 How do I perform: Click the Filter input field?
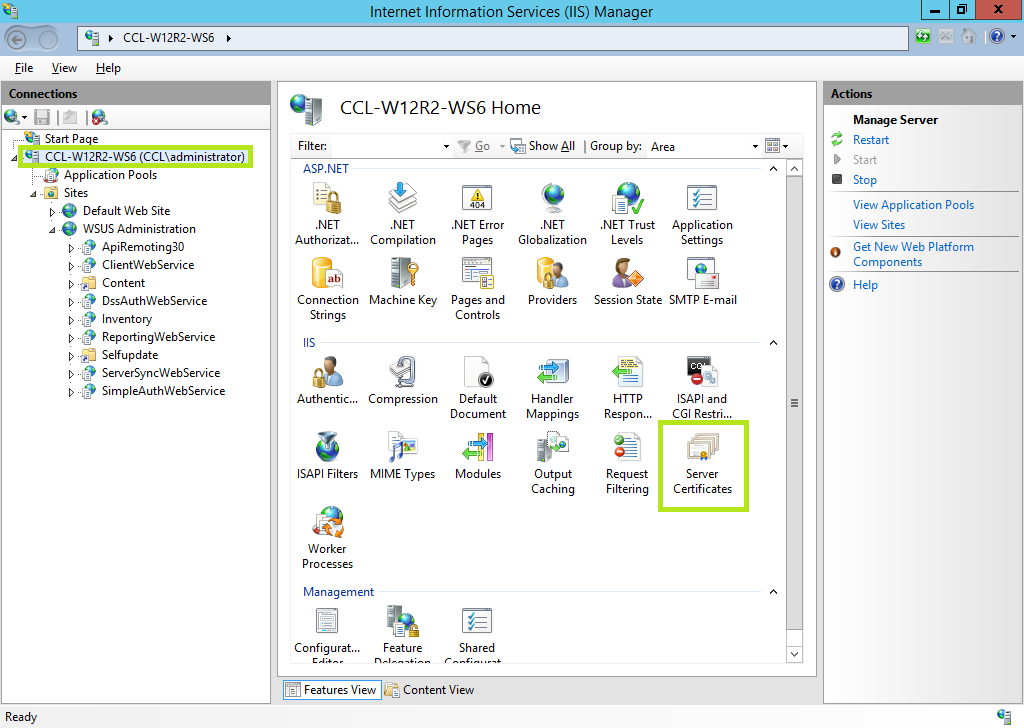(387, 146)
